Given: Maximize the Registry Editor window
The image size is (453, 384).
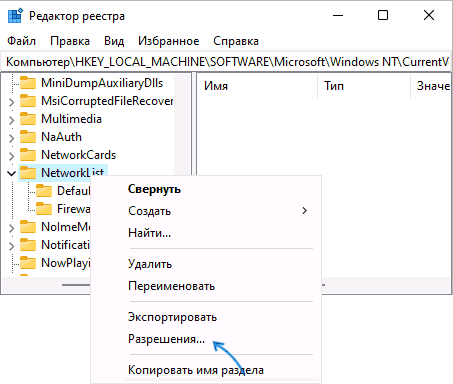Looking at the screenshot, I should (x=383, y=15).
